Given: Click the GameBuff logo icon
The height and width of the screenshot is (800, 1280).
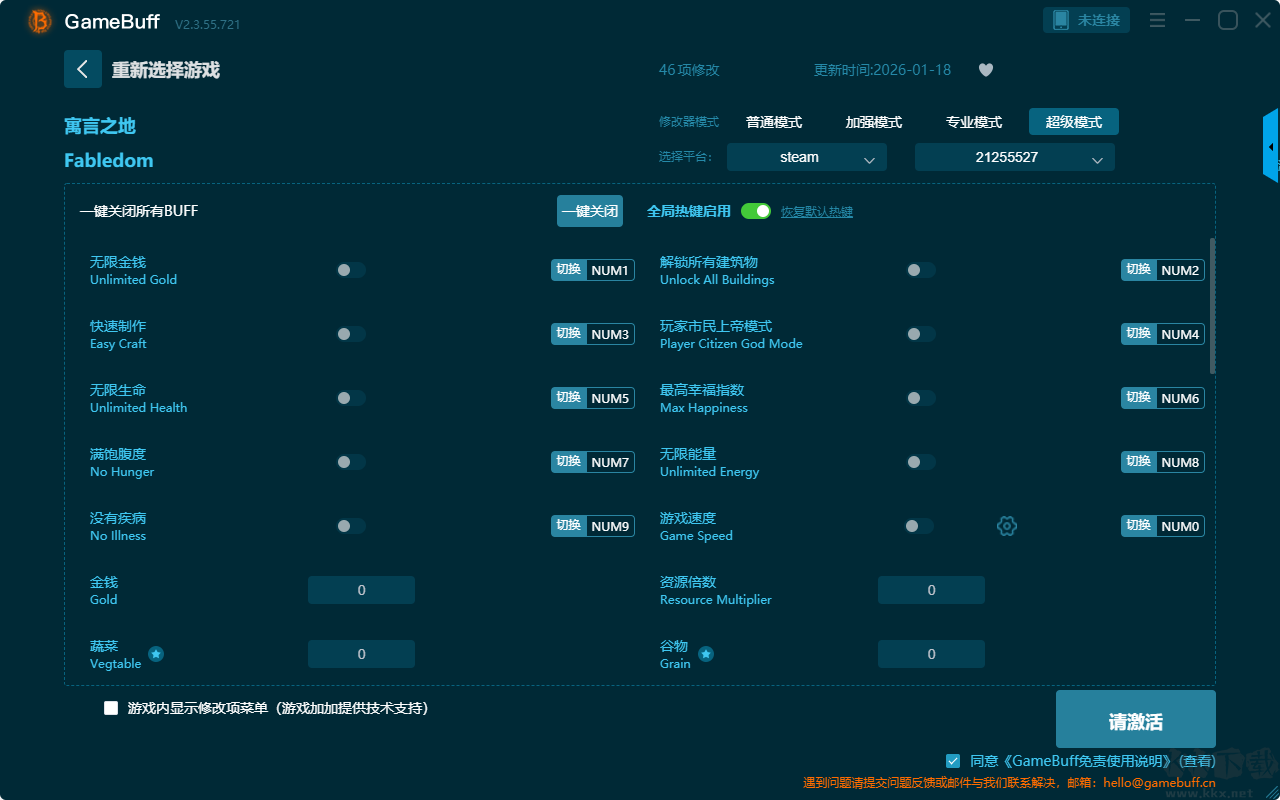Looking at the screenshot, I should tap(40, 22).
